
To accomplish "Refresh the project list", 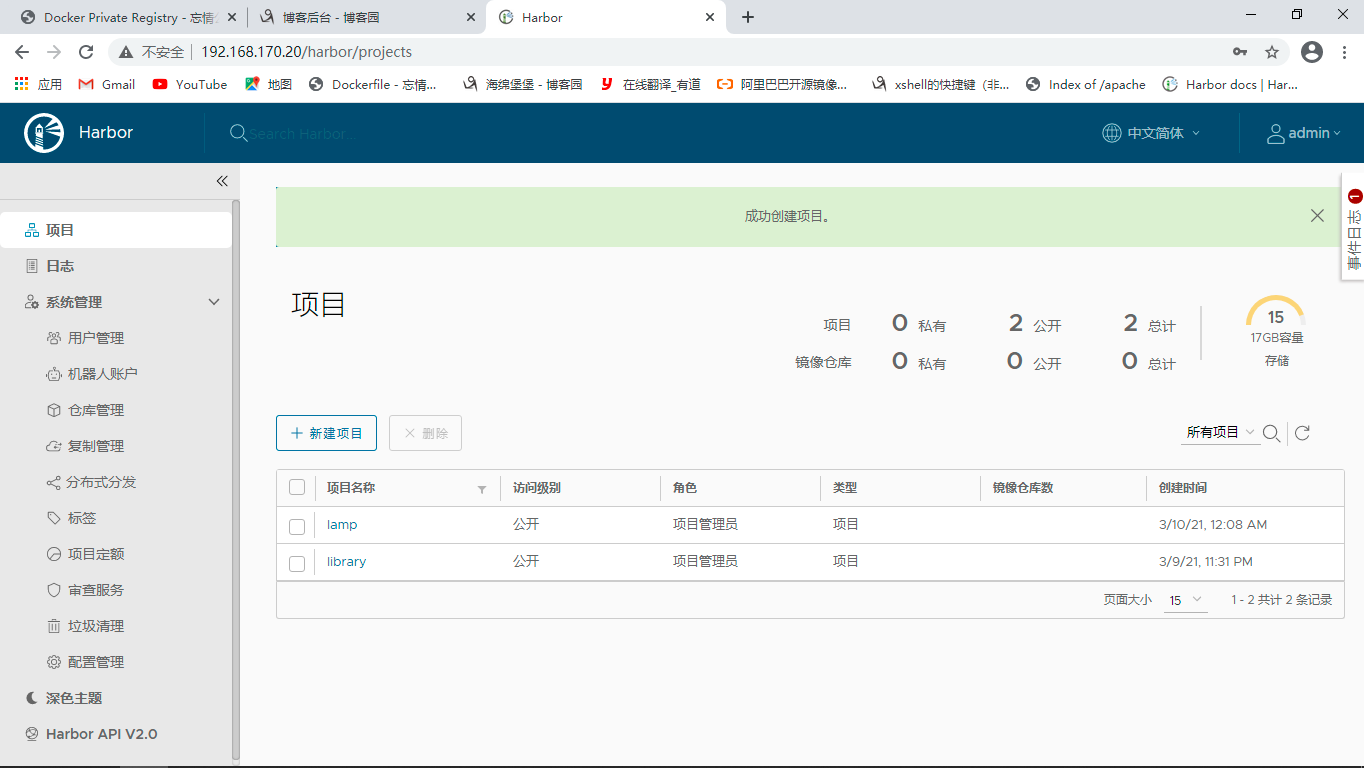I will (x=1302, y=433).
